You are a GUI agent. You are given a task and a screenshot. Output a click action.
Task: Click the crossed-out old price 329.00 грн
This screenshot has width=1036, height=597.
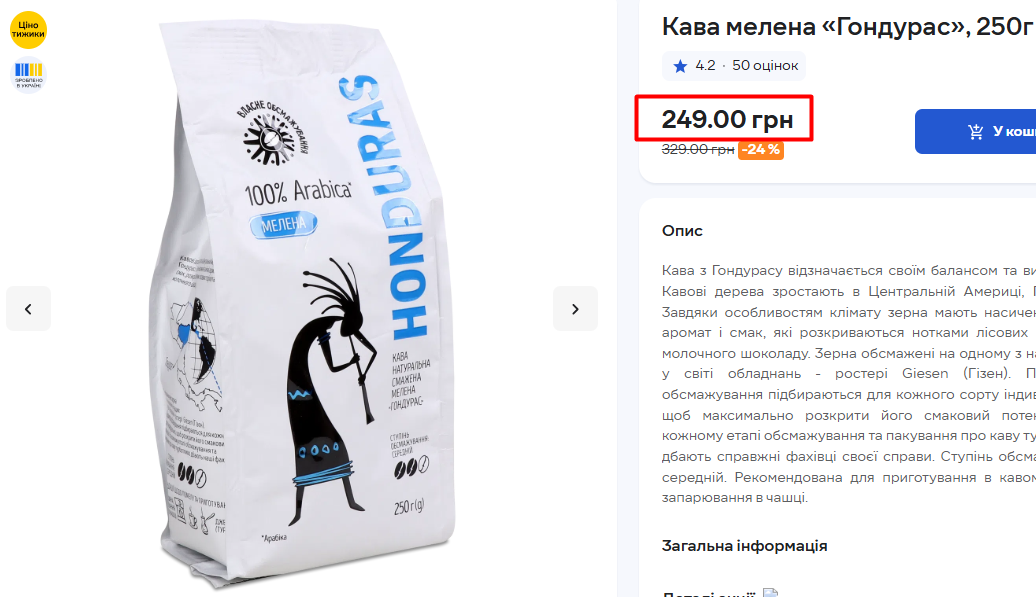(698, 150)
